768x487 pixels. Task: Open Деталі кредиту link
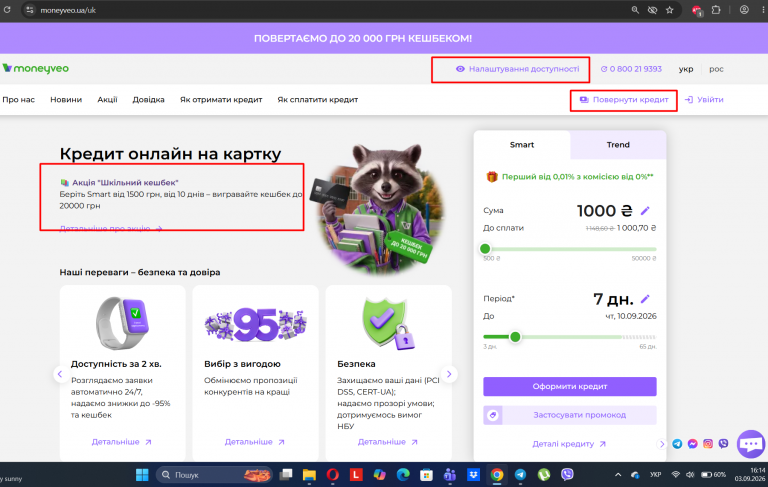coord(569,444)
